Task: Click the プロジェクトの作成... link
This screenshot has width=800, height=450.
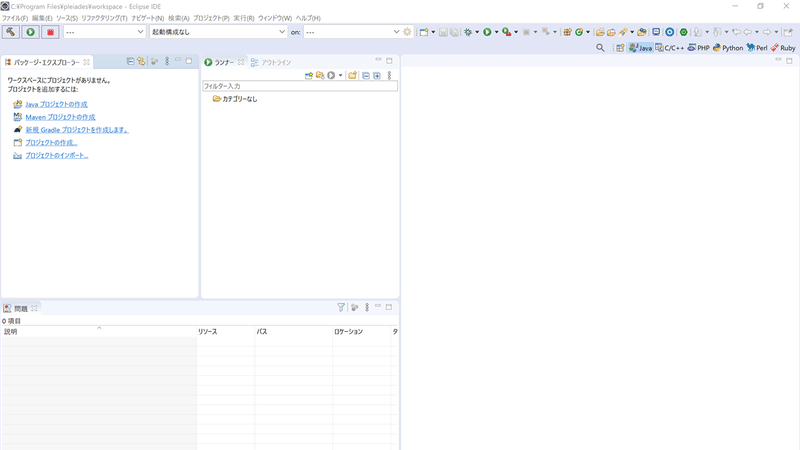Action: click(51, 142)
